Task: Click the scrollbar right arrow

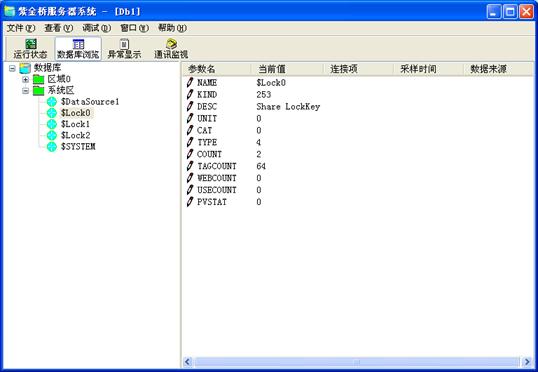Action: [527, 362]
